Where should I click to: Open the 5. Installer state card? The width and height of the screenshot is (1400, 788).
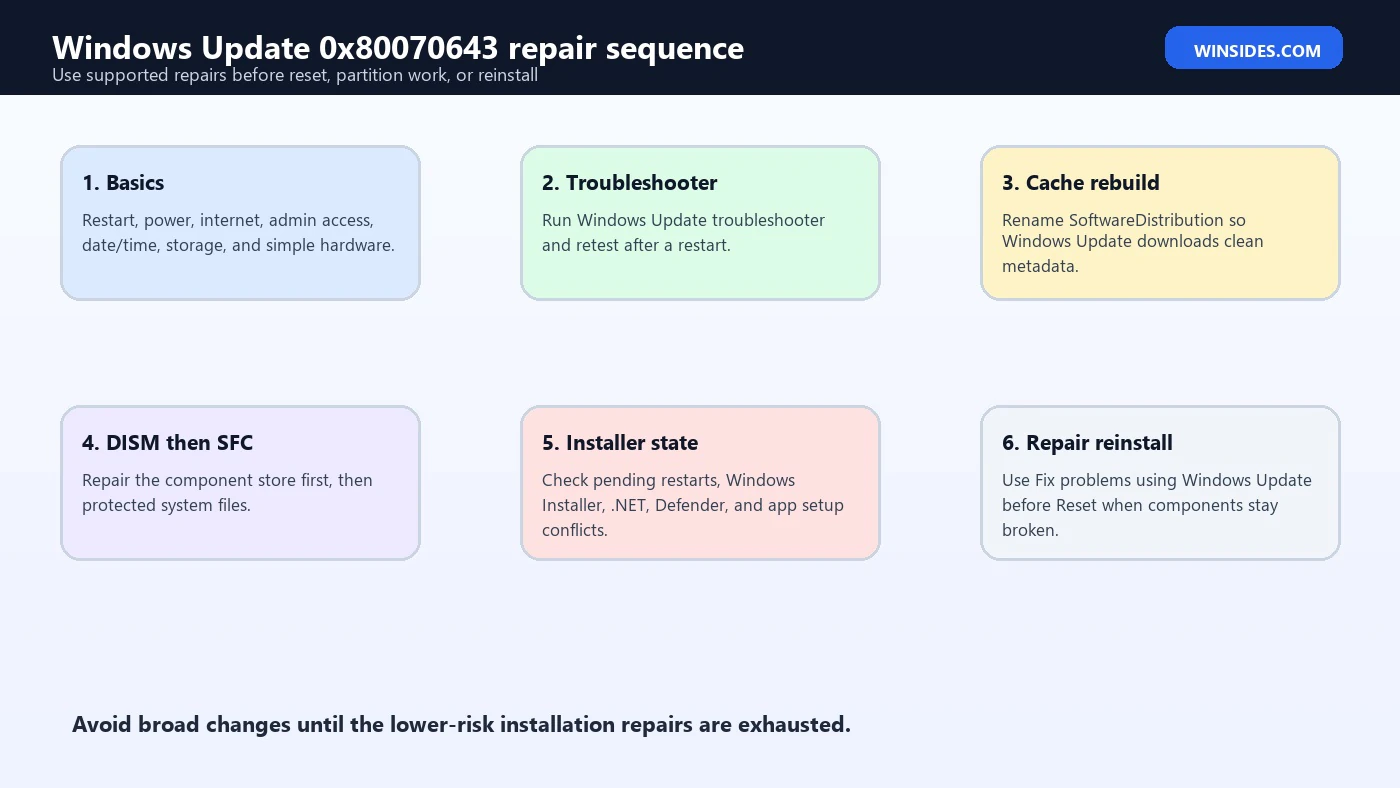(700, 483)
